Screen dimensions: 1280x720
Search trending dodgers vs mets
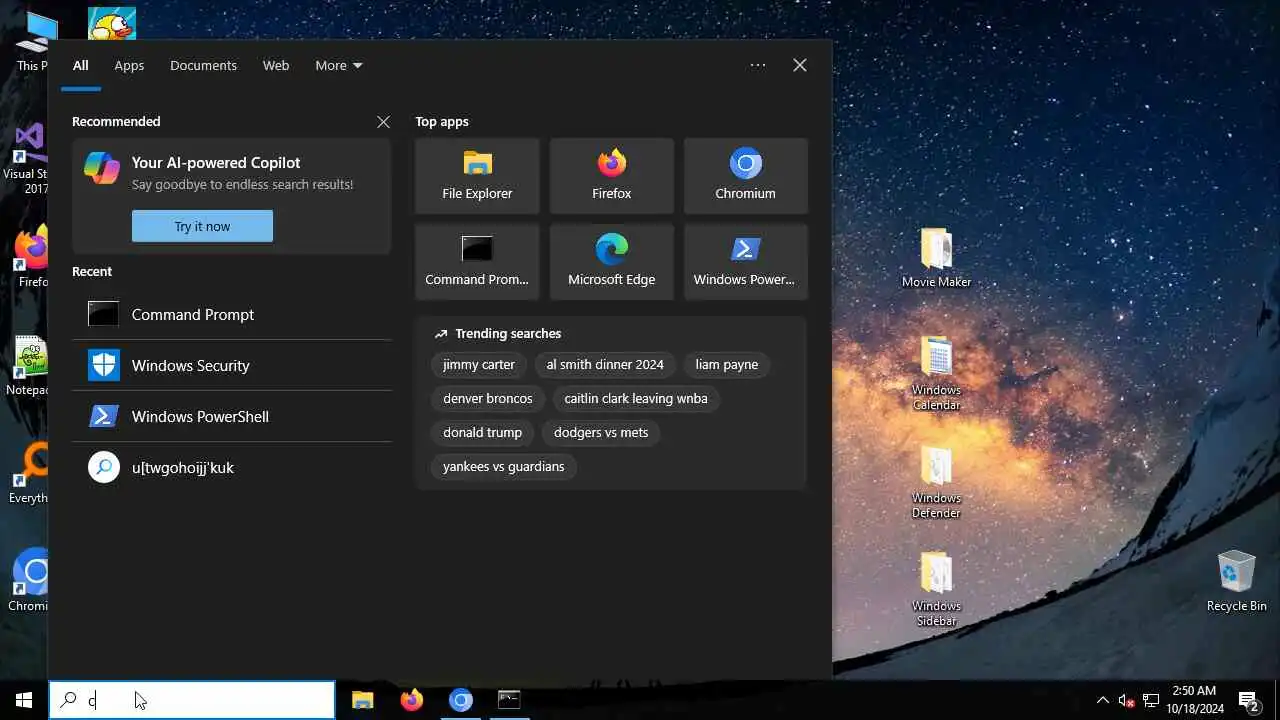601,432
